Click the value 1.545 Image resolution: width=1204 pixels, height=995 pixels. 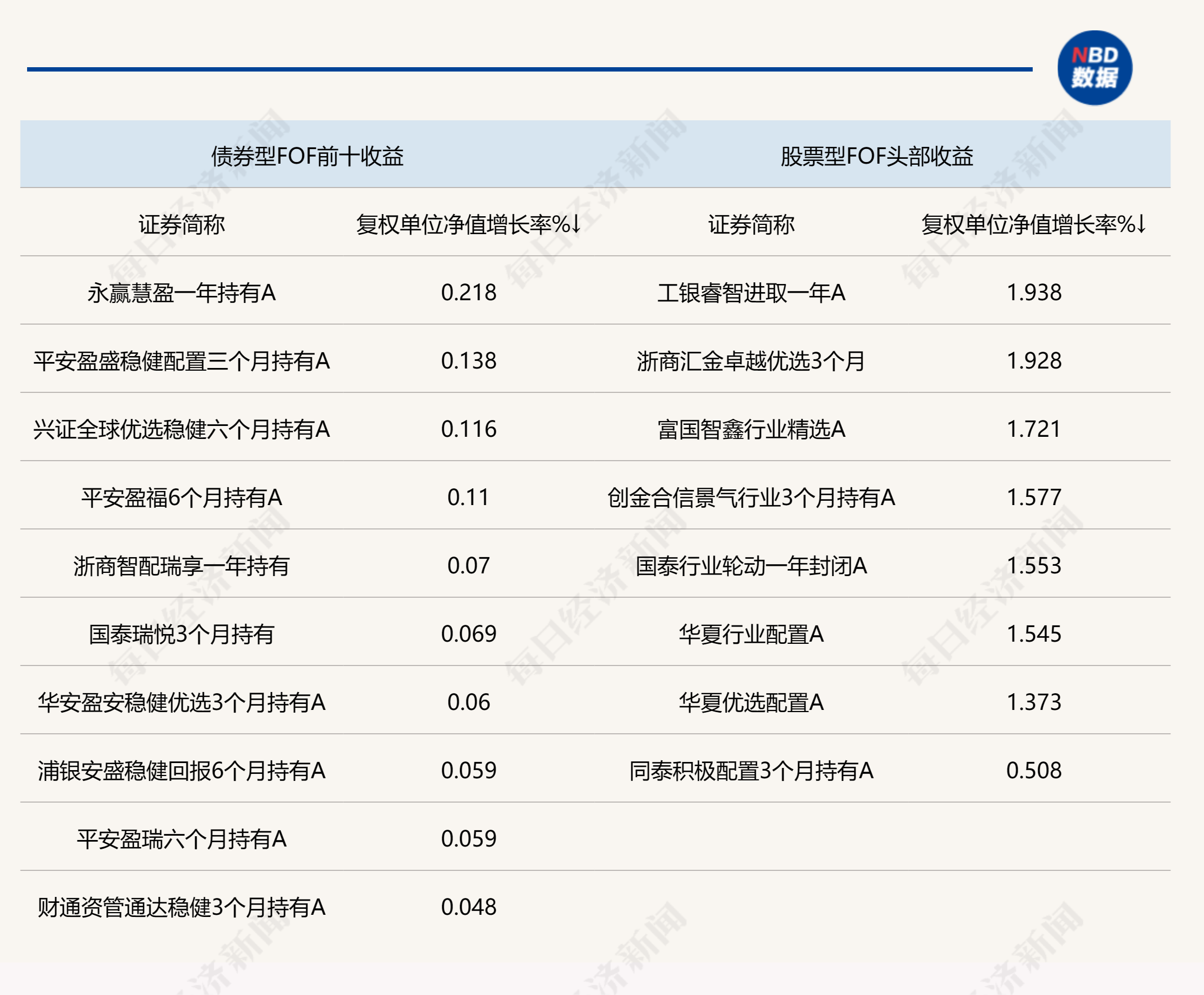pos(1034,634)
